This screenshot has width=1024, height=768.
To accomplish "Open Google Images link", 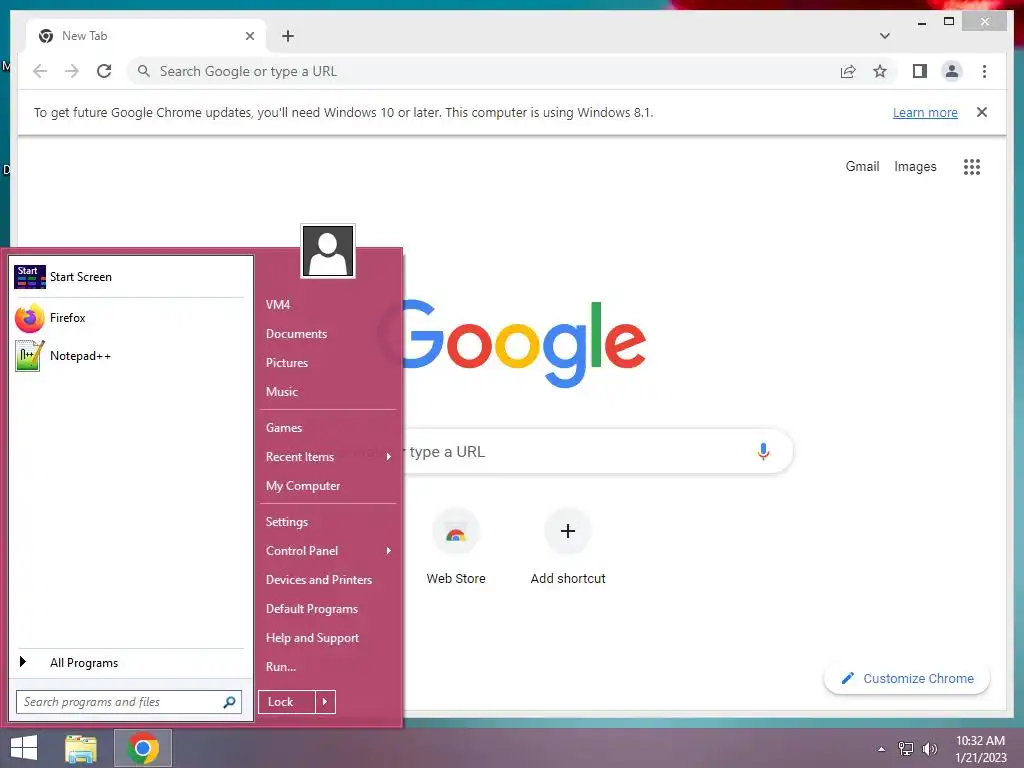I will coord(915,167).
